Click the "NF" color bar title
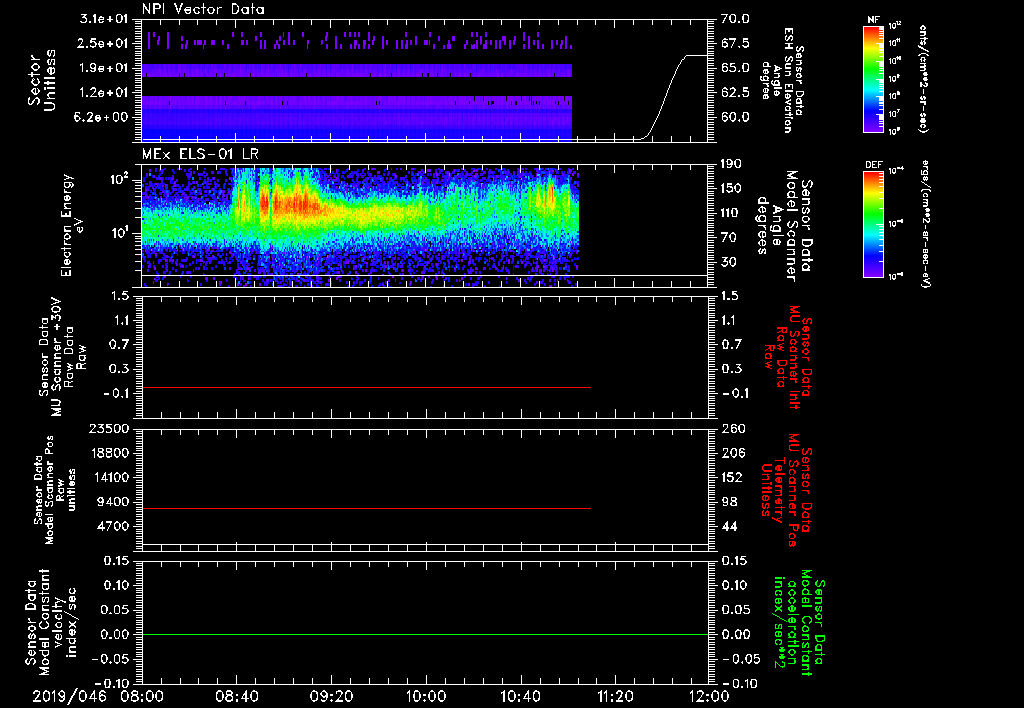The height and width of the screenshot is (708, 1024). click(x=873, y=20)
